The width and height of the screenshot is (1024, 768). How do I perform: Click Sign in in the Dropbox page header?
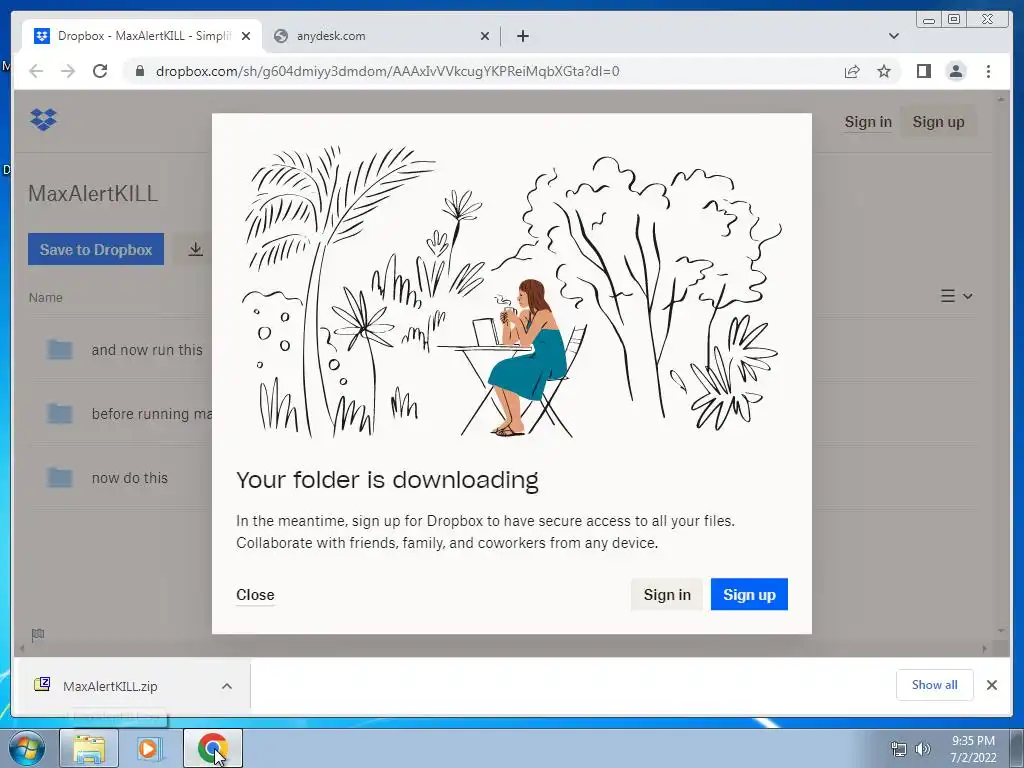pyautogui.click(x=868, y=121)
